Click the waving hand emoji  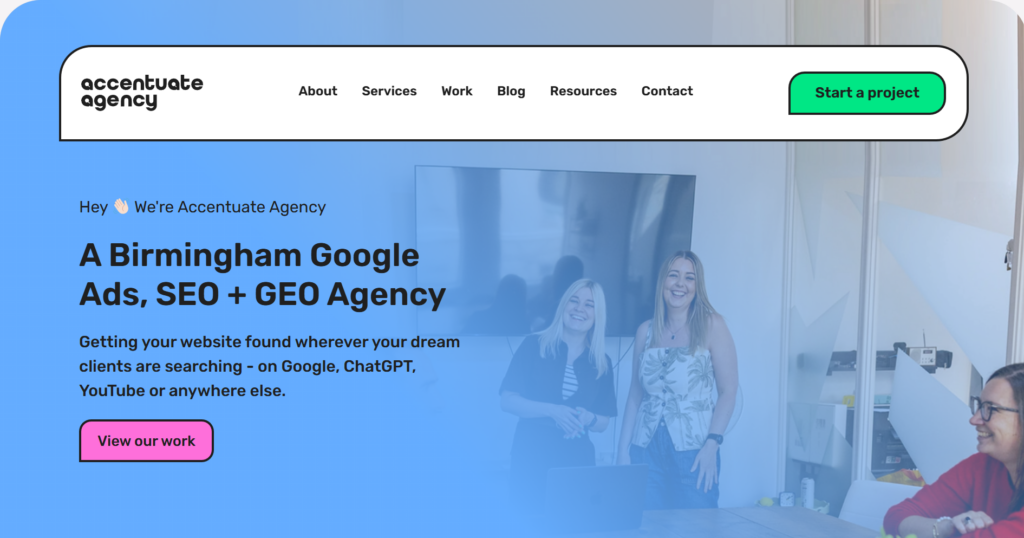pyautogui.click(x=121, y=207)
